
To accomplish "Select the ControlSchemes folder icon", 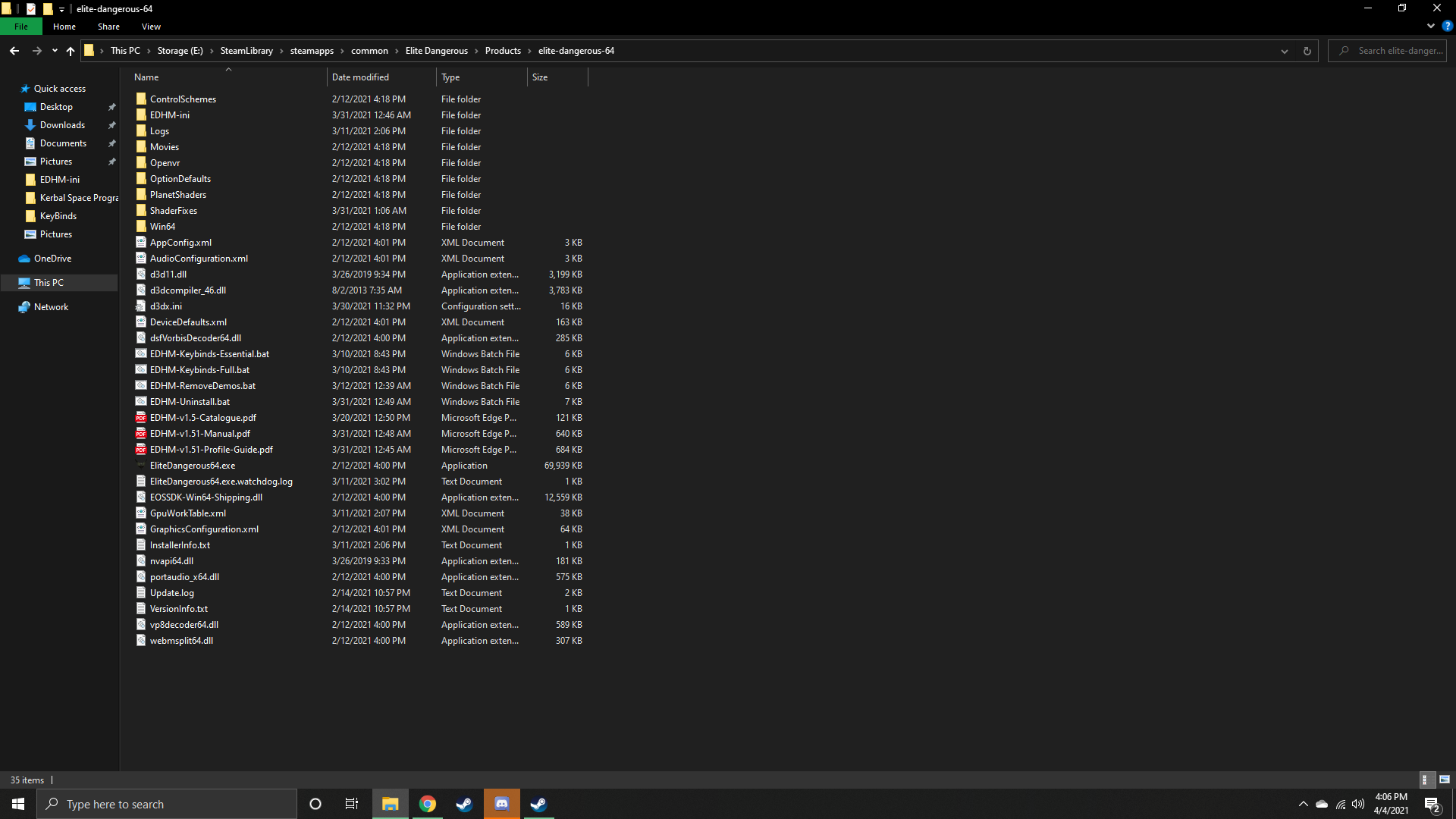I will coord(141,99).
